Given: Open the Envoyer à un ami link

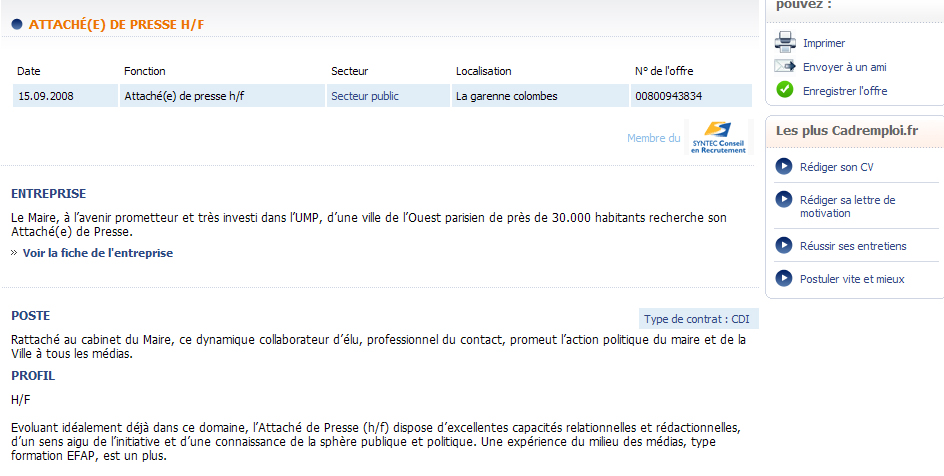Looking at the screenshot, I should tap(845, 67).
